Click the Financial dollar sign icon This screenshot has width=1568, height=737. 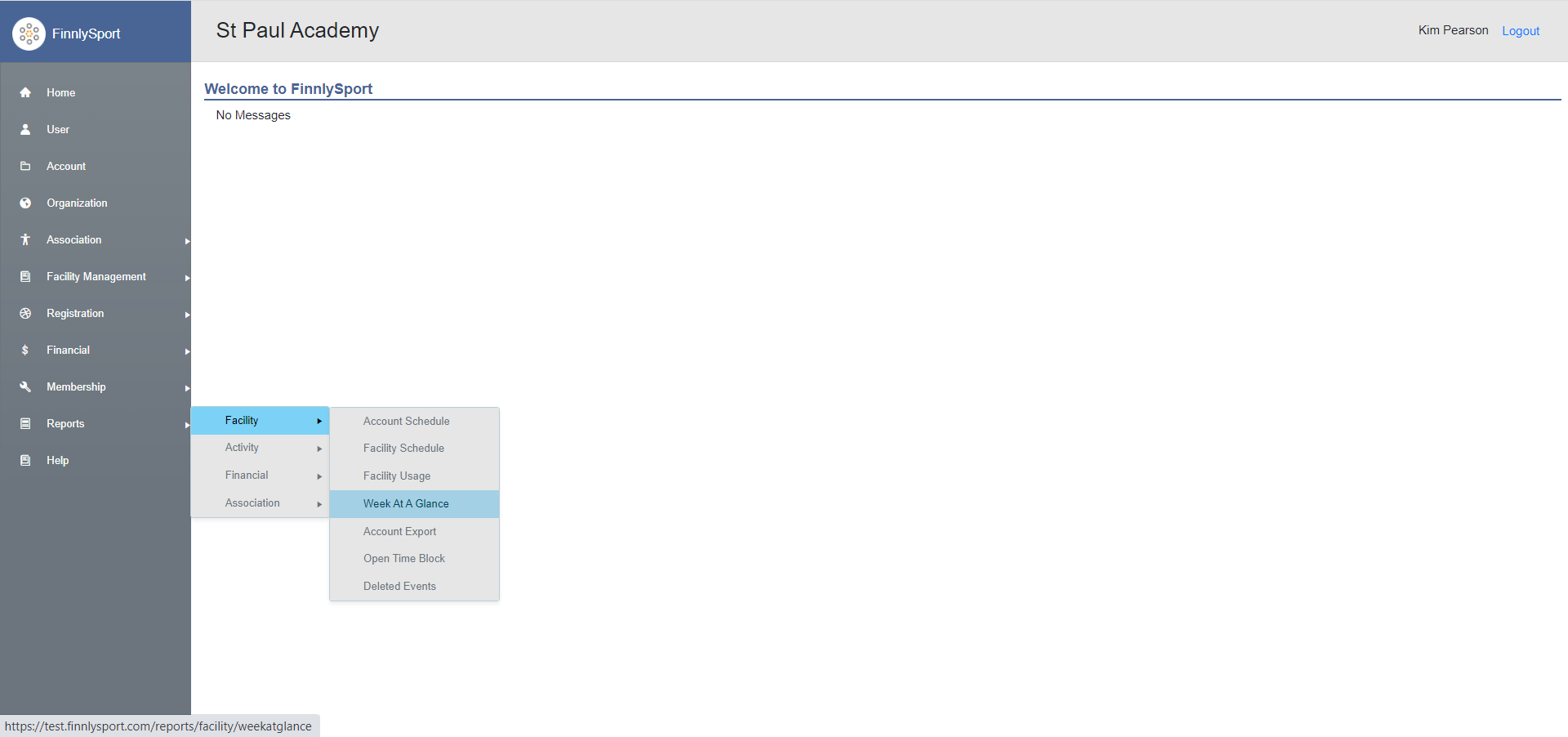pyautogui.click(x=25, y=350)
